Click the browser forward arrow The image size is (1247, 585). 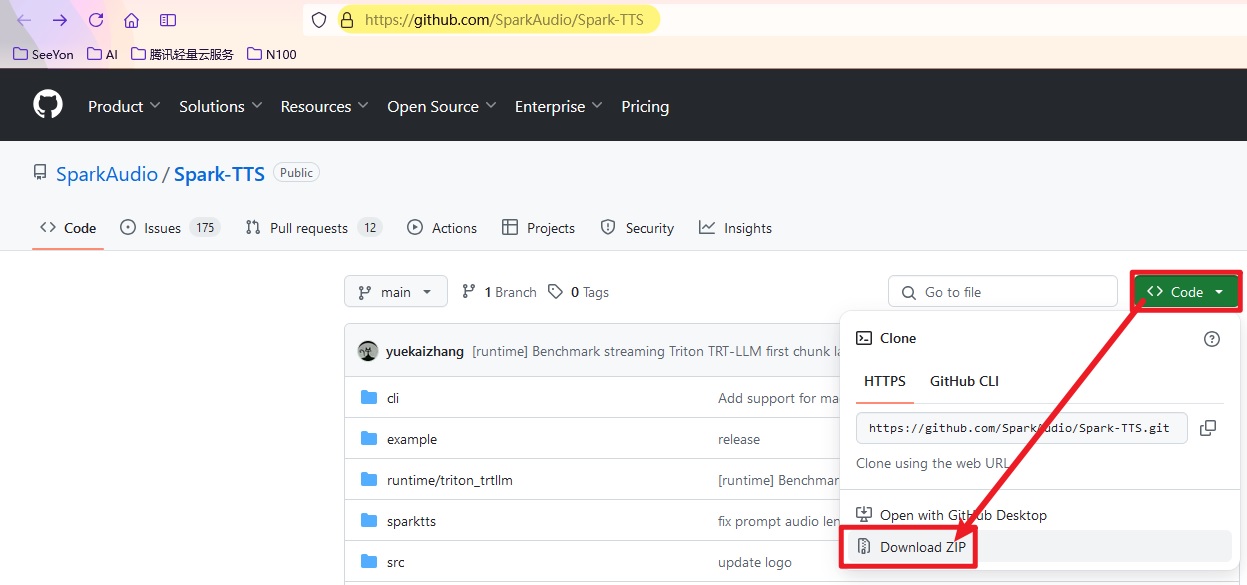pos(60,20)
